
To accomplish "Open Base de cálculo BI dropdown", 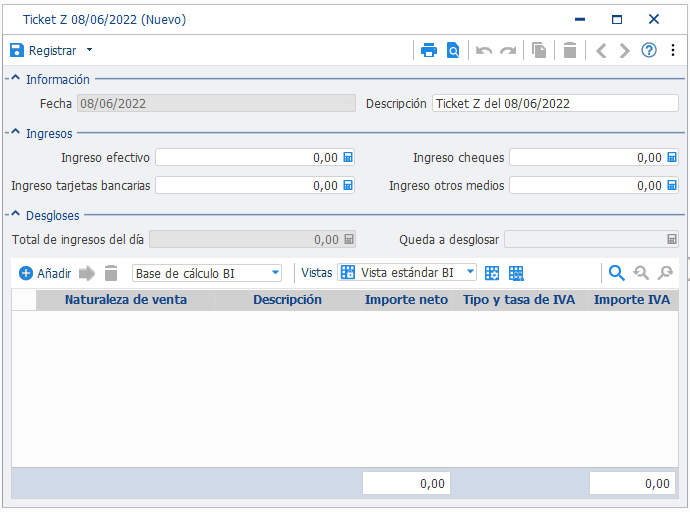I will [x=275, y=273].
